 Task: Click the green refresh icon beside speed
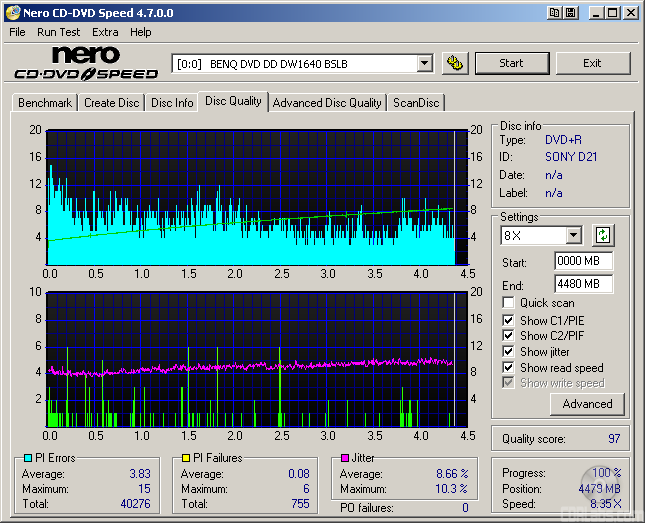(x=602, y=236)
